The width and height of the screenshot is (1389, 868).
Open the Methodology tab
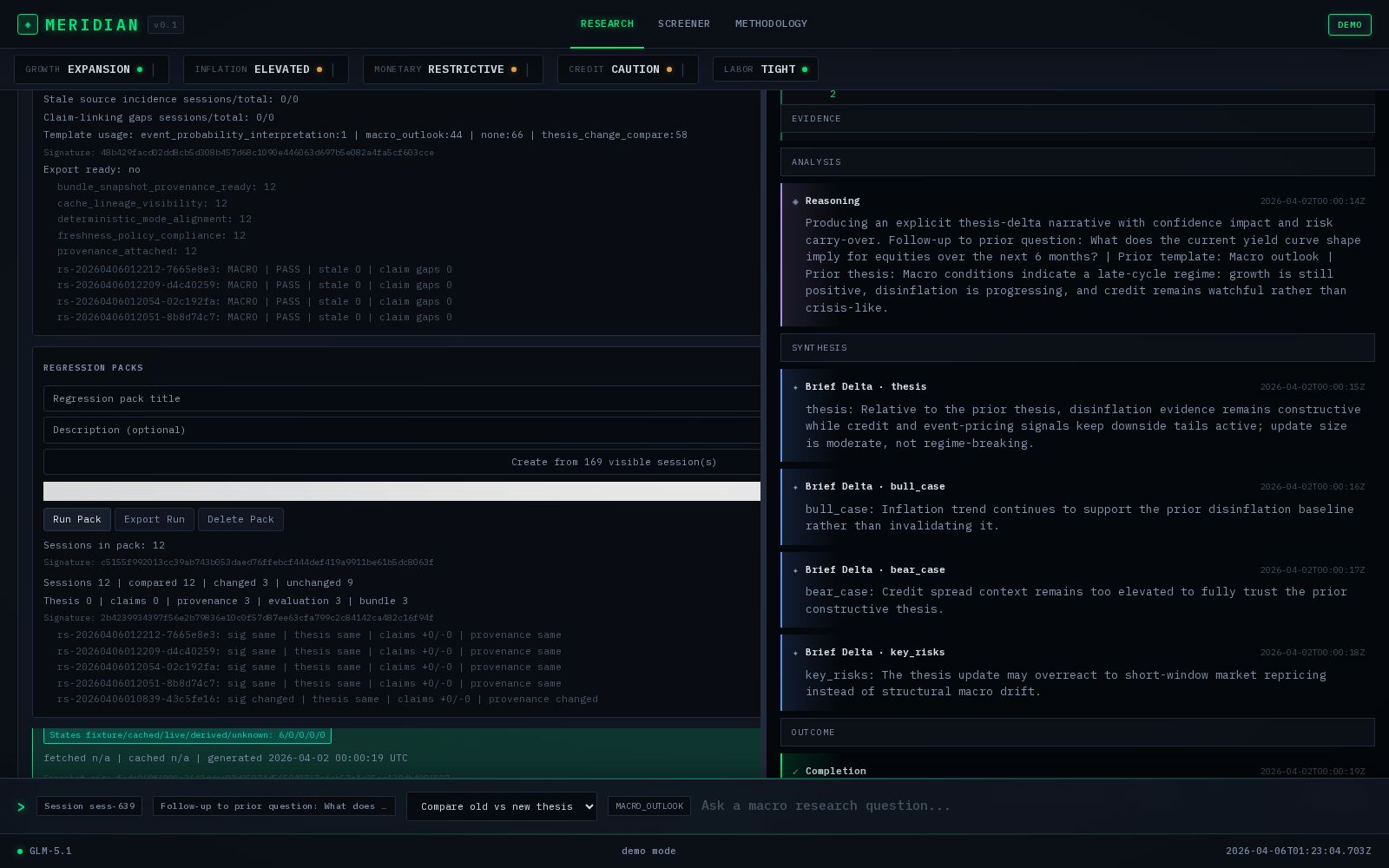pos(771,23)
